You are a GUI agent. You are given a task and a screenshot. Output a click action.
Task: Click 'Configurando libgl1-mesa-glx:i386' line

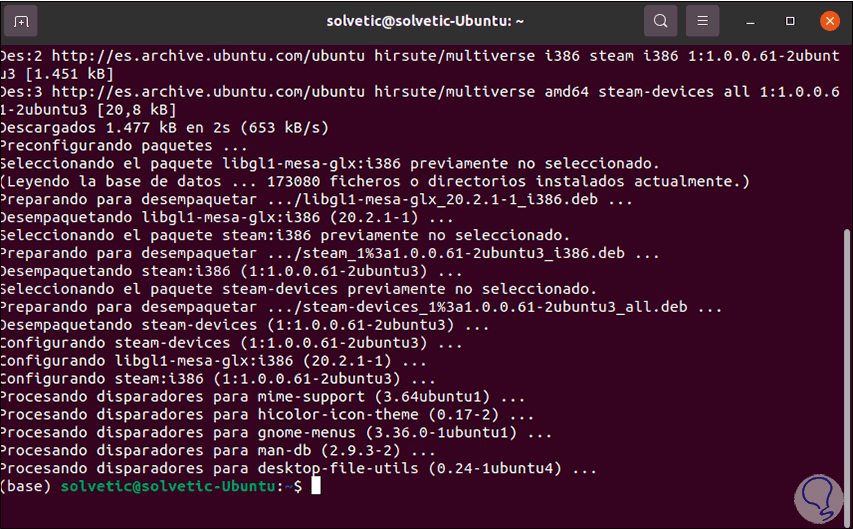click(x=213, y=361)
